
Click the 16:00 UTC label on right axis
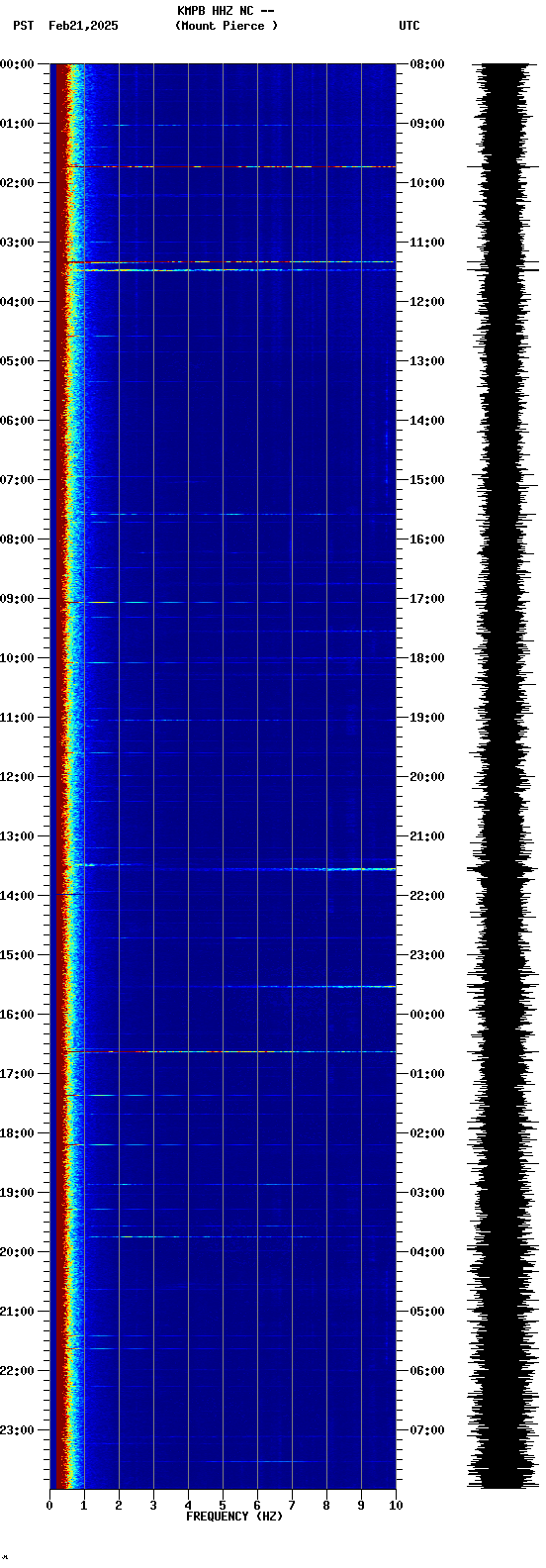(427, 539)
